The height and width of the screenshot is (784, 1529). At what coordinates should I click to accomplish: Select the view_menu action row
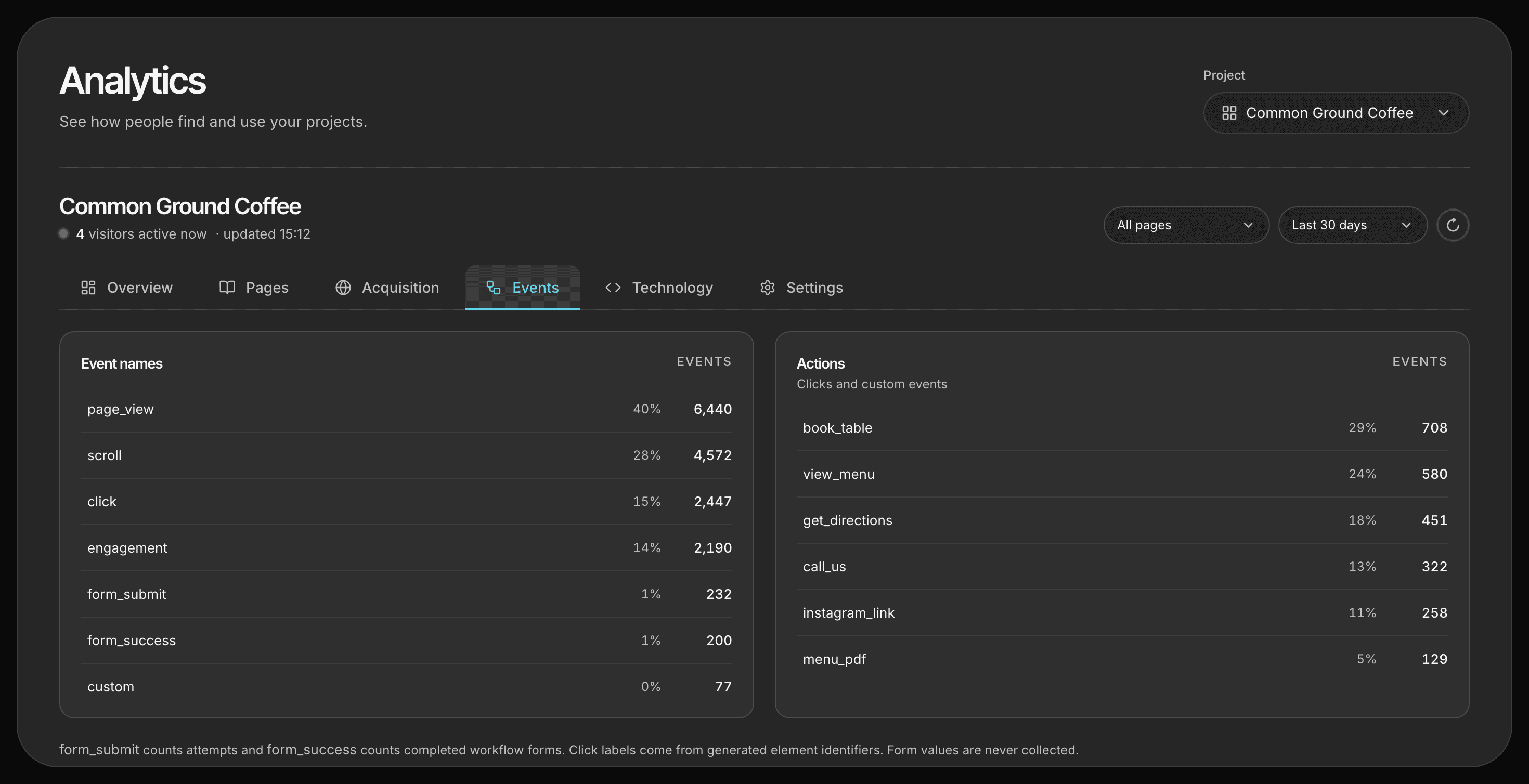pyautogui.click(x=1122, y=474)
